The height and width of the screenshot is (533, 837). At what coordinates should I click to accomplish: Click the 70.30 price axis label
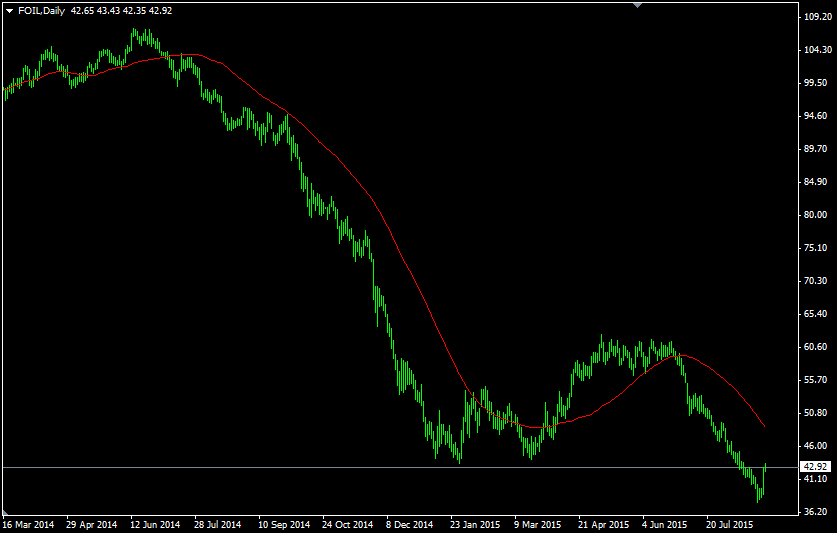pyautogui.click(x=818, y=281)
